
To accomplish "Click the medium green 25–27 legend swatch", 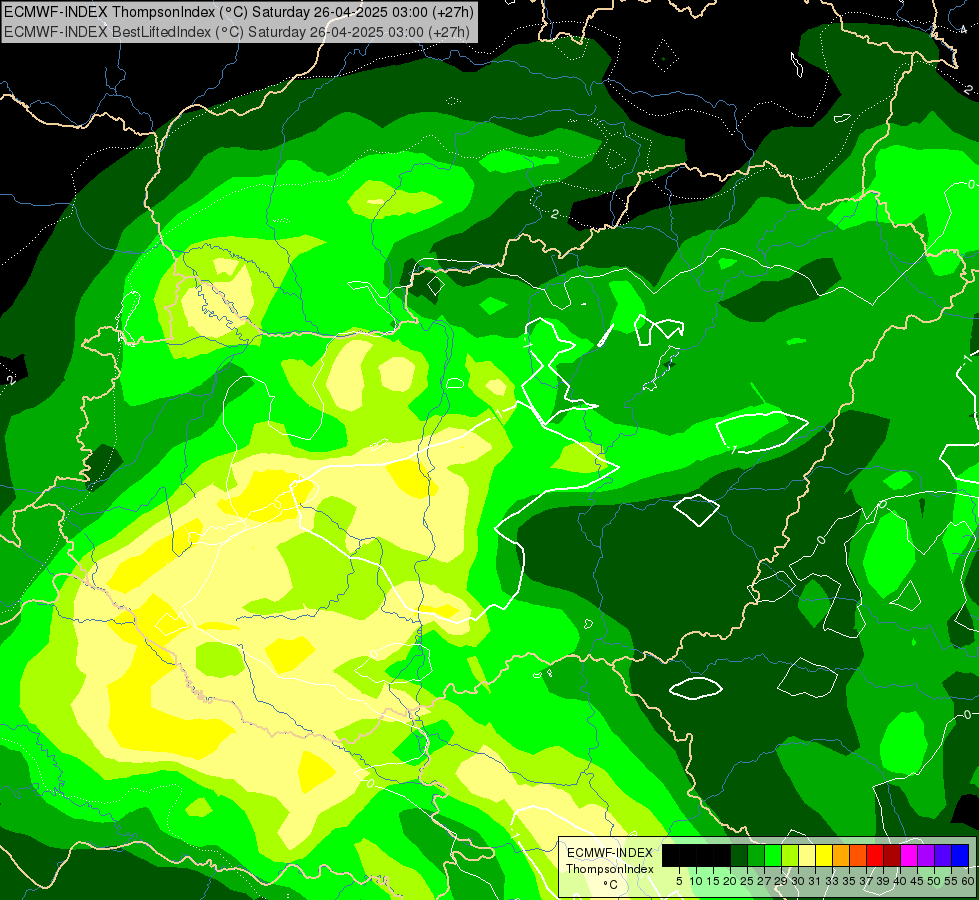I will [756, 856].
